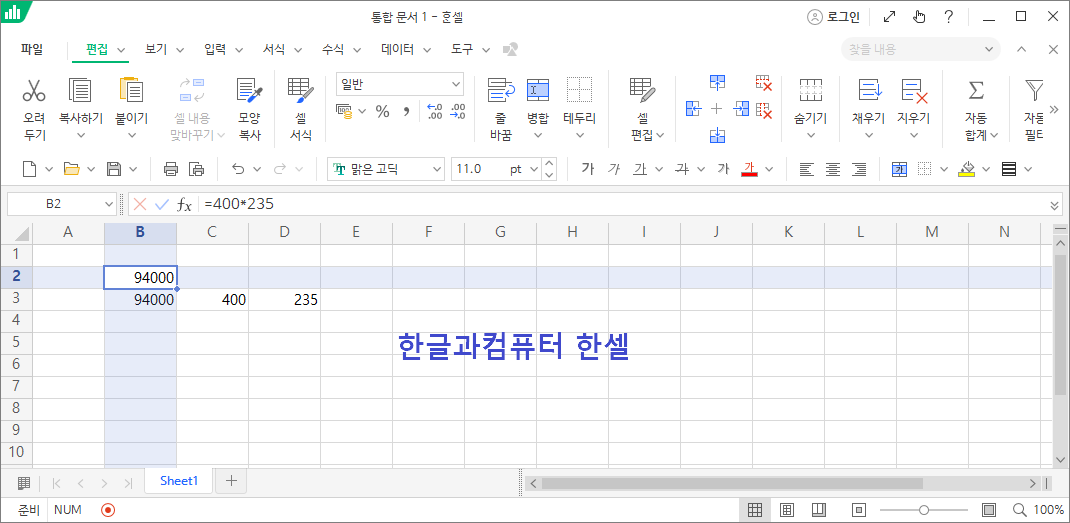Viewport: 1070px width, 523px height.
Task: Click the 숨기기 hide icon
Action: [810, 90]
